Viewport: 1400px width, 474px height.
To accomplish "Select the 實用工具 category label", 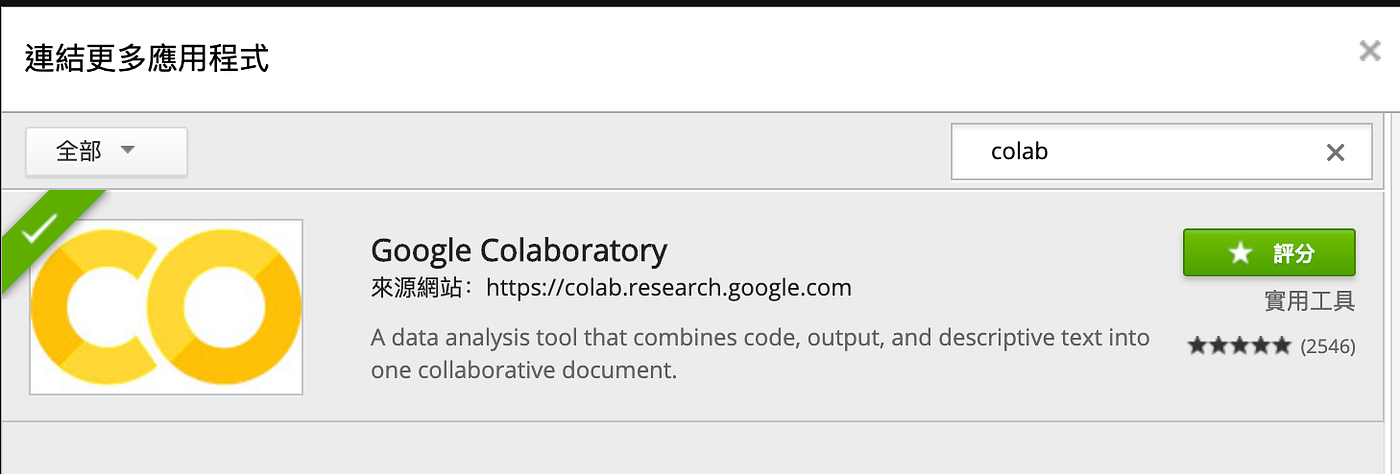I will (1309, 300).
